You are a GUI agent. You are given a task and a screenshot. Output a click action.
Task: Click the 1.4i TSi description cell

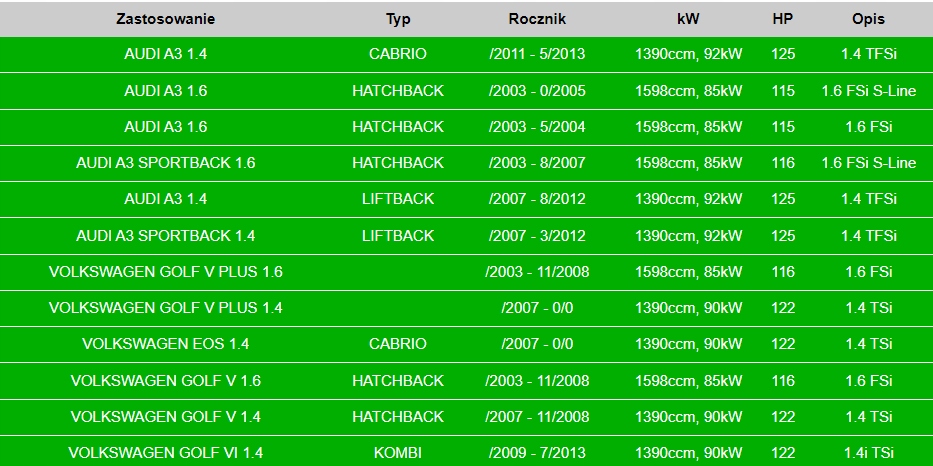[x=868, y=453]
